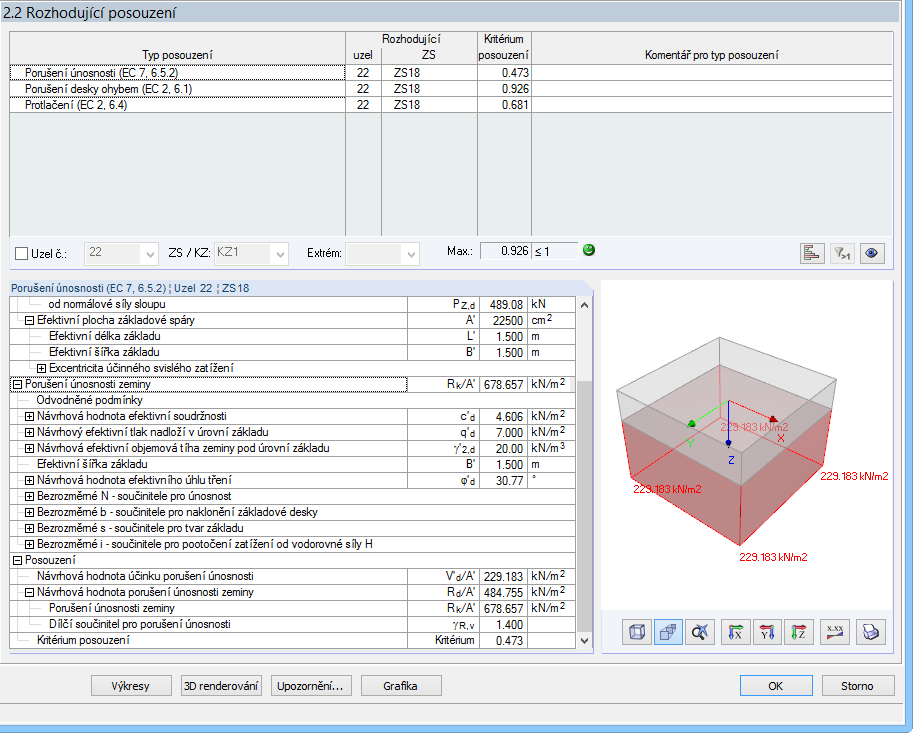Select the wireframe display mode icon
This screenshot has width=913, height=733.
click(x=636, y=631)
